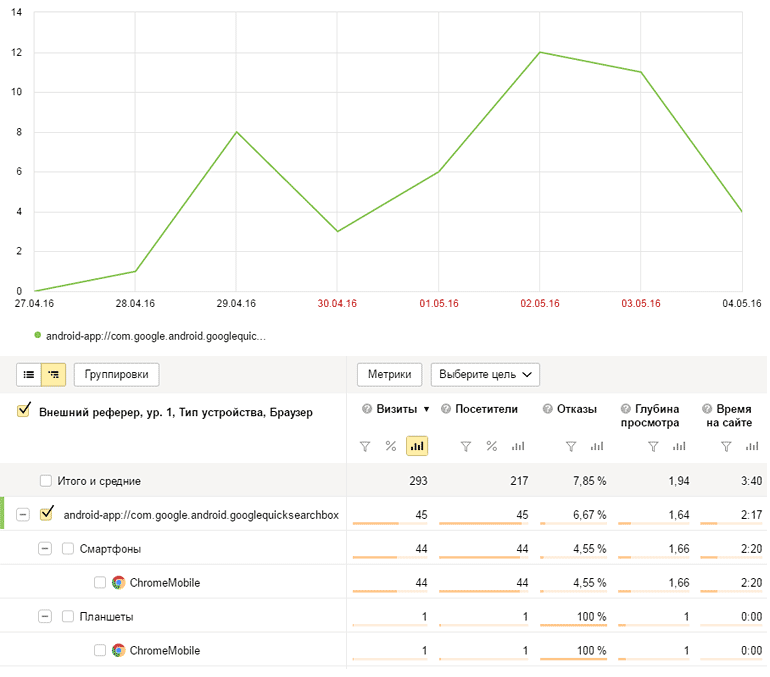
Task: Toggle bar chart icon under Посетители
Action: click(x=518, y=446)
